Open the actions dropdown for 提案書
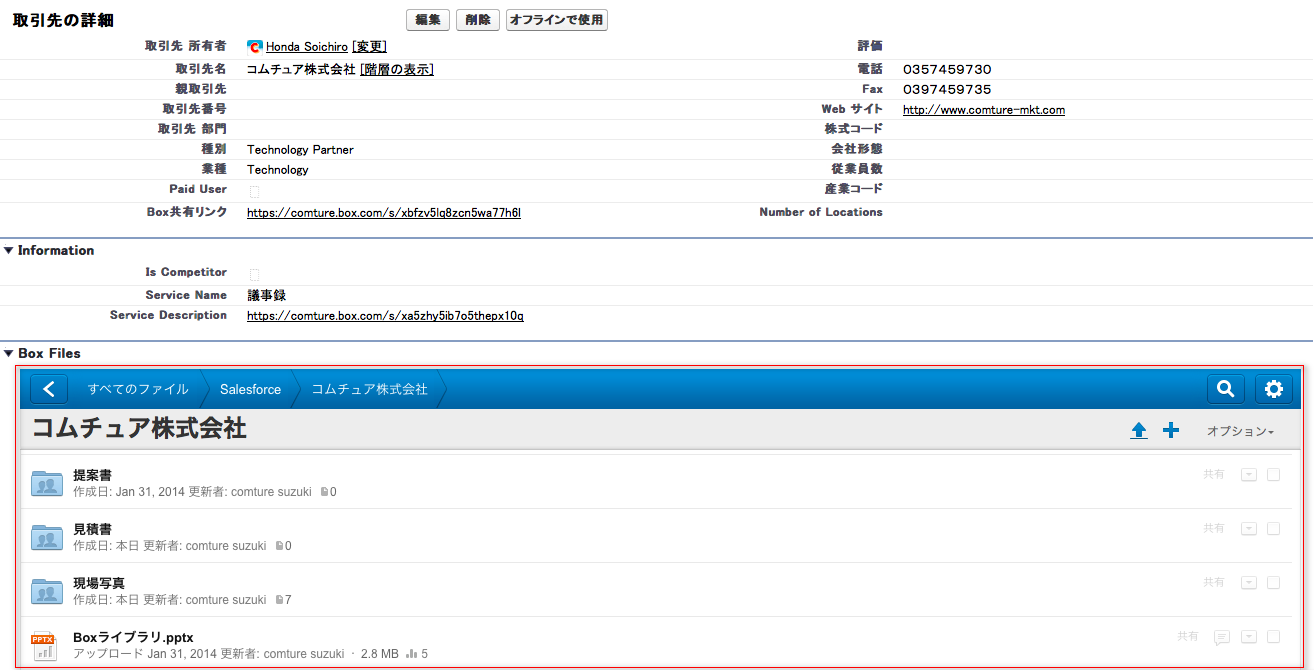 1248,475
